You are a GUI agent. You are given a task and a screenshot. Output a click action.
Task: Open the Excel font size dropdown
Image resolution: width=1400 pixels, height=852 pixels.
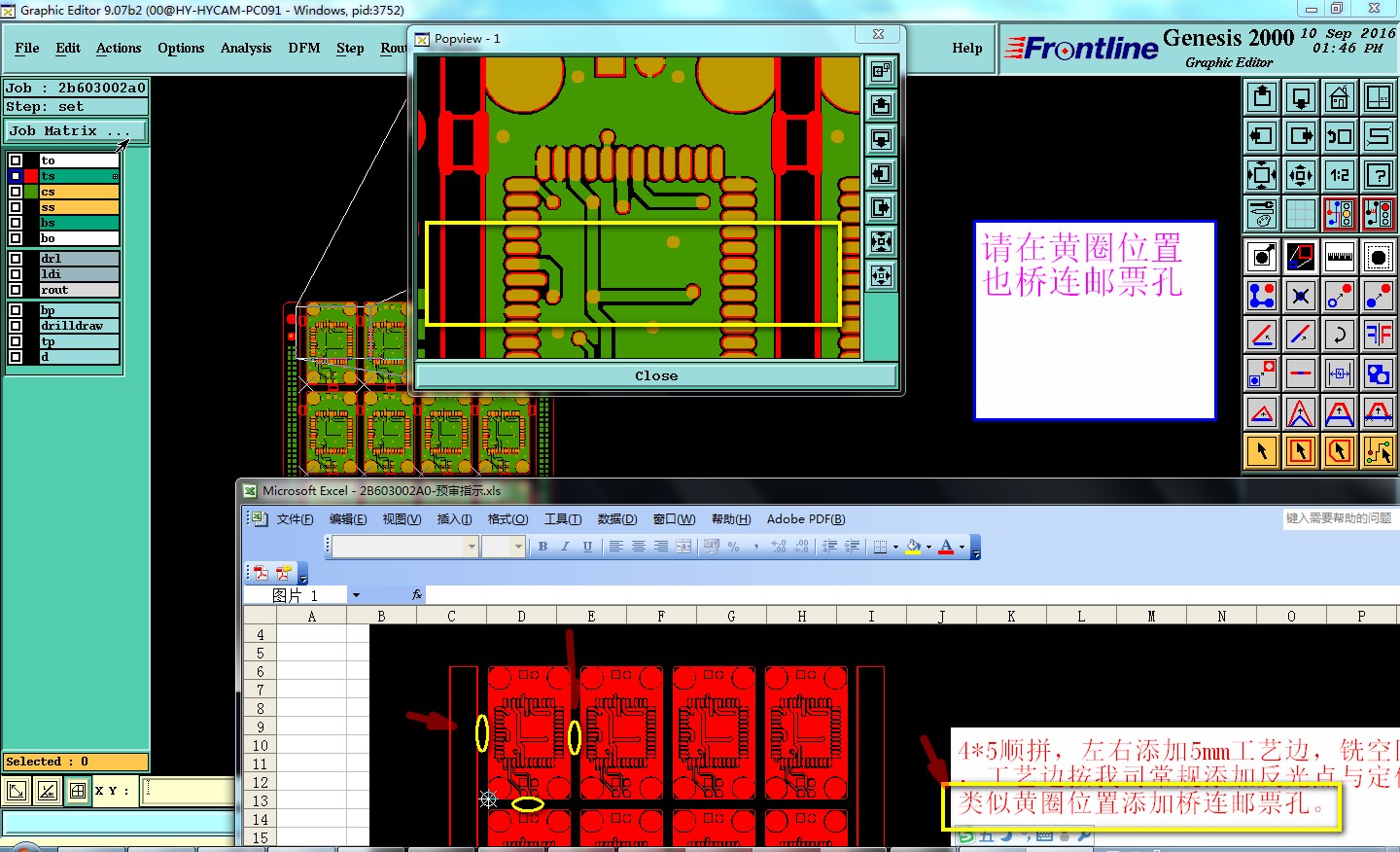pyautogui.click(x=518, y=547)
